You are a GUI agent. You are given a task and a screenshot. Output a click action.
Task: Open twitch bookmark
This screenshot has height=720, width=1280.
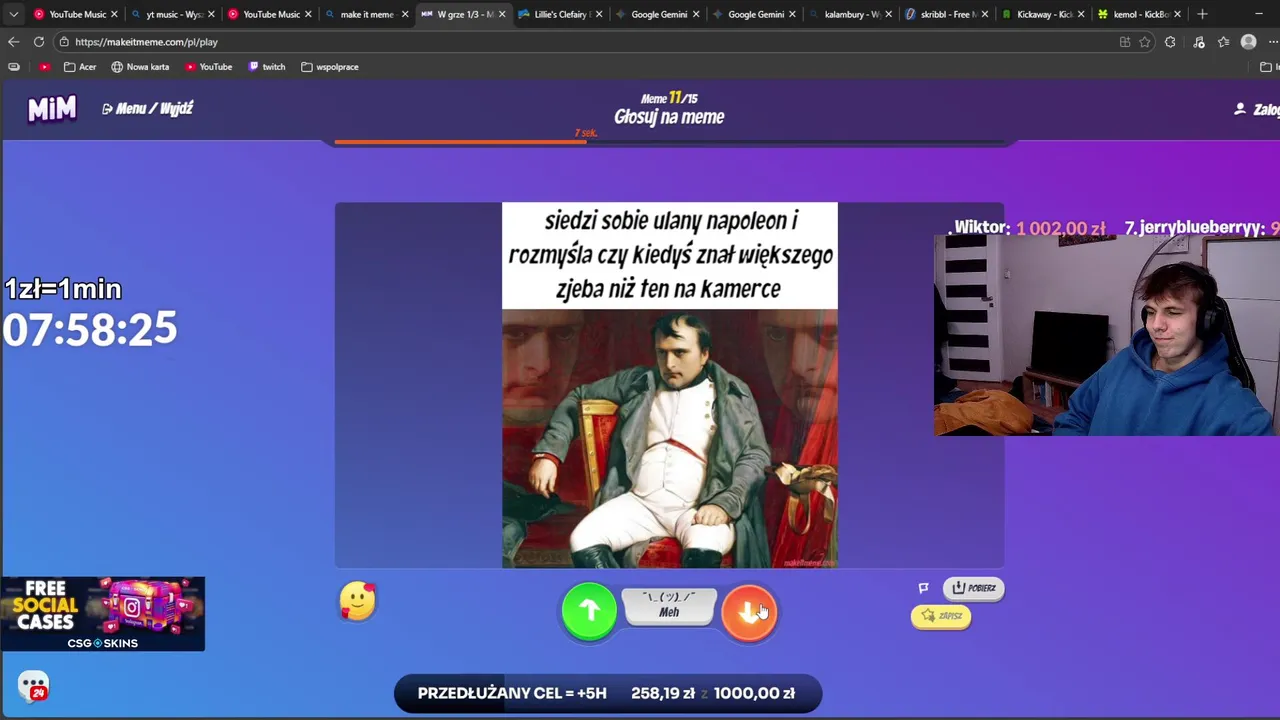pyautogui.click(x=266, y=67)
